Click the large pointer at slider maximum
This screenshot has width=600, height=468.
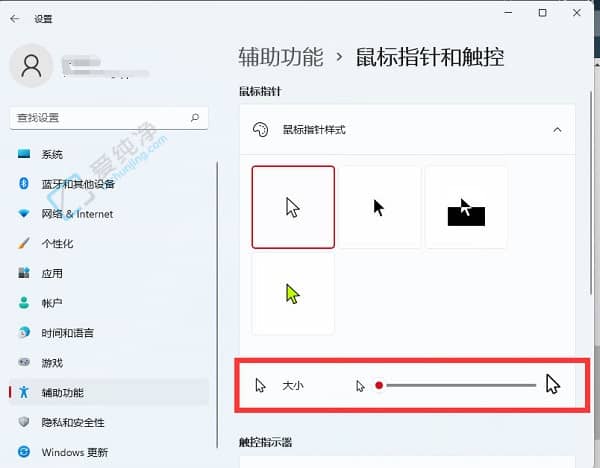pyautogui.click(x=553, y=384)
